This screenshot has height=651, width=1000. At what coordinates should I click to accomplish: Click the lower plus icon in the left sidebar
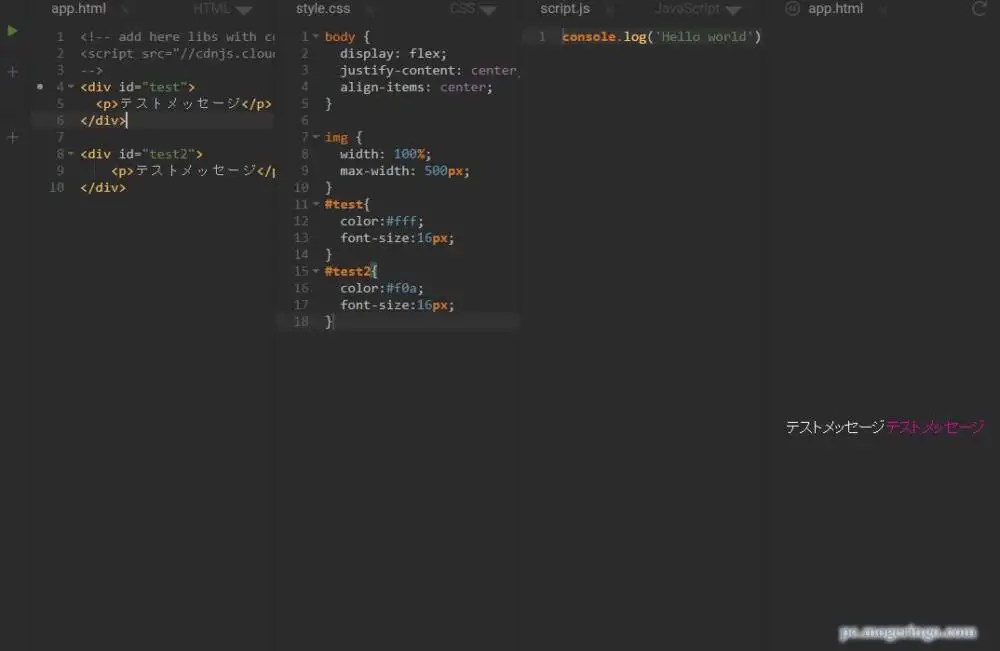(x=12, y=137)
